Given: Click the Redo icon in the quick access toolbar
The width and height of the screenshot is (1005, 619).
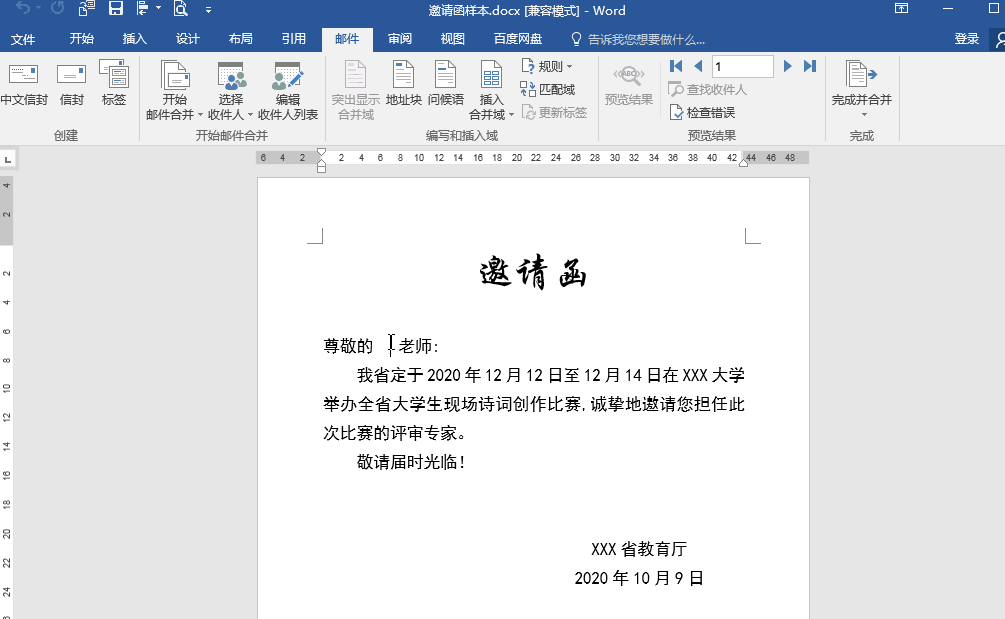Looking at the screenshot, I should [58, 8].
